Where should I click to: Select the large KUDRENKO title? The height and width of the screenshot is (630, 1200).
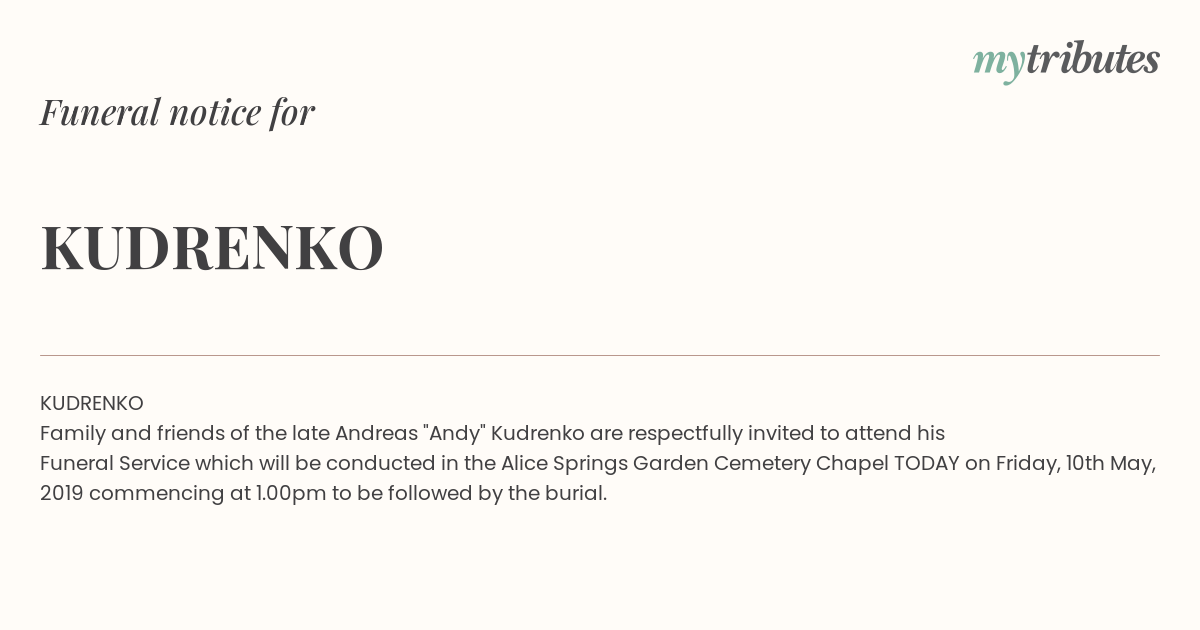(212, 248)
